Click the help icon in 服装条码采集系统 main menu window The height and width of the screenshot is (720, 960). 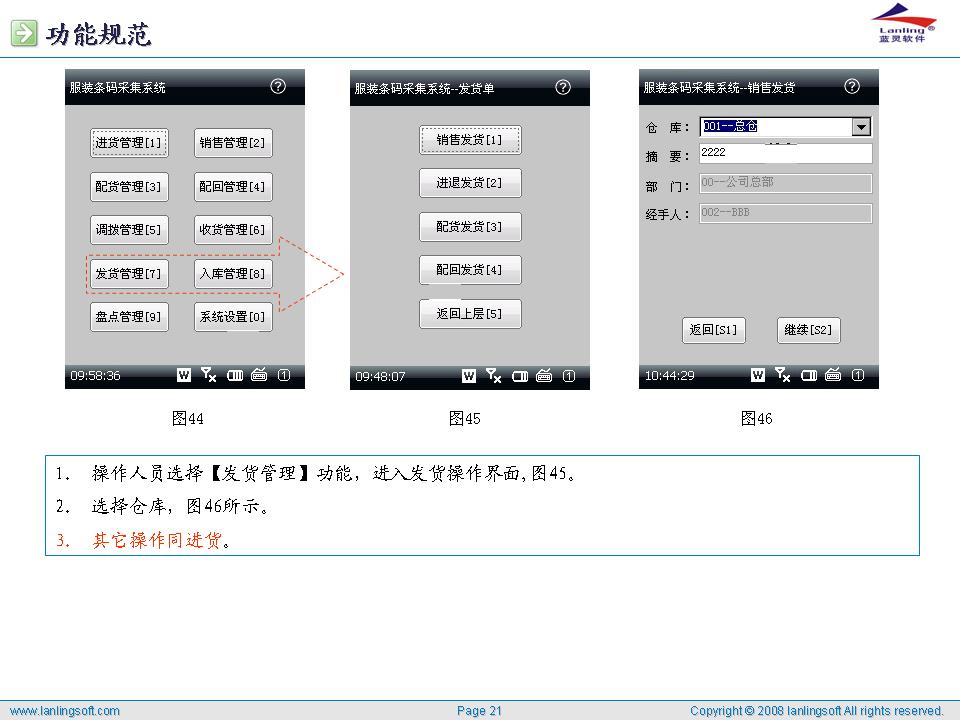pos(278,86)
